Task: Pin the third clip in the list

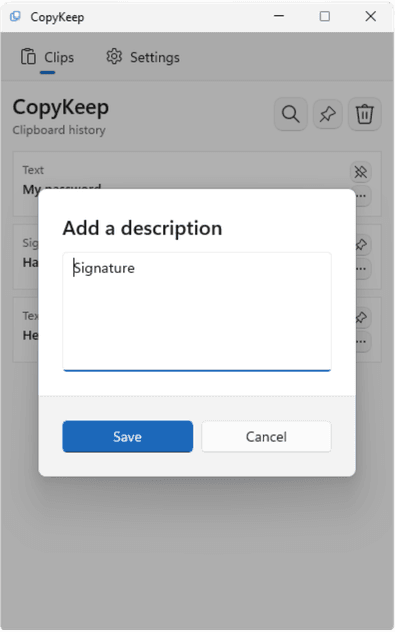Action: [361, 318]
